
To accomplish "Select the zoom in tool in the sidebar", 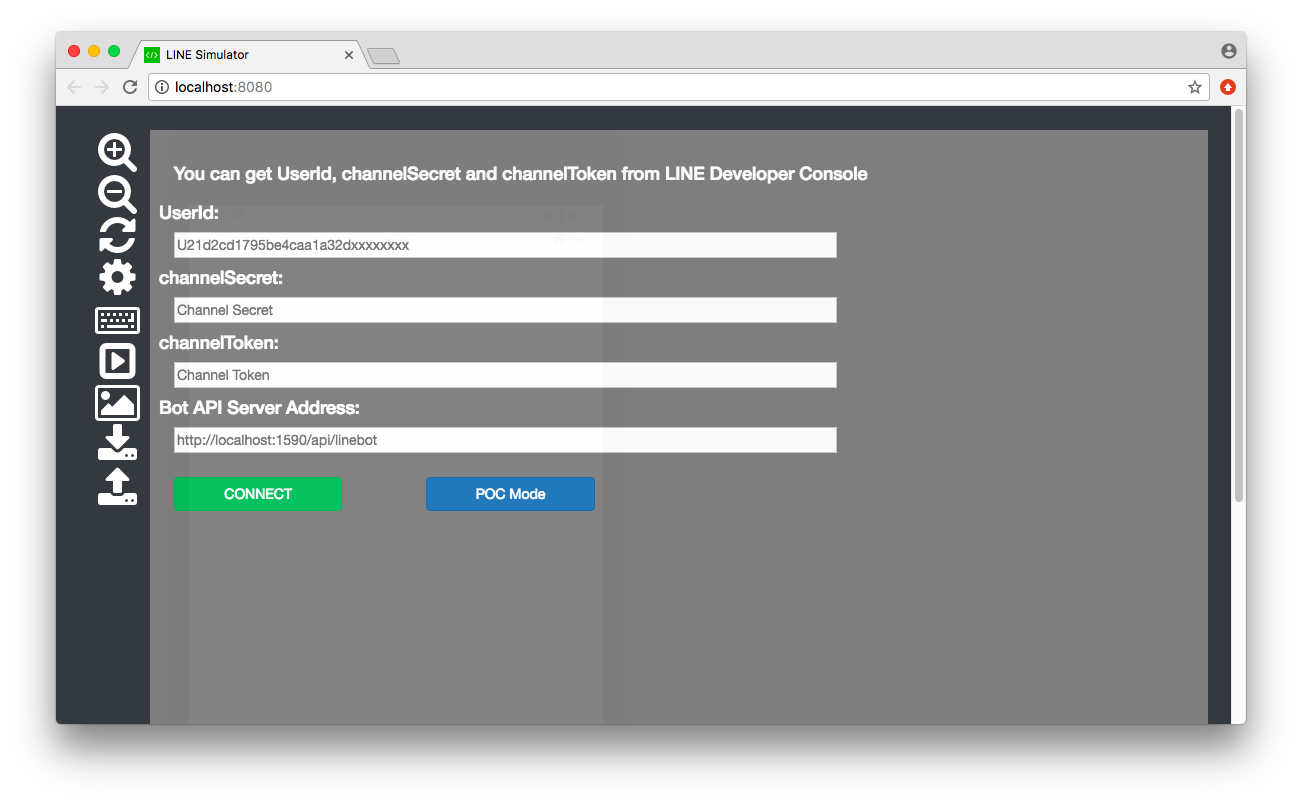I will (116, 152).
